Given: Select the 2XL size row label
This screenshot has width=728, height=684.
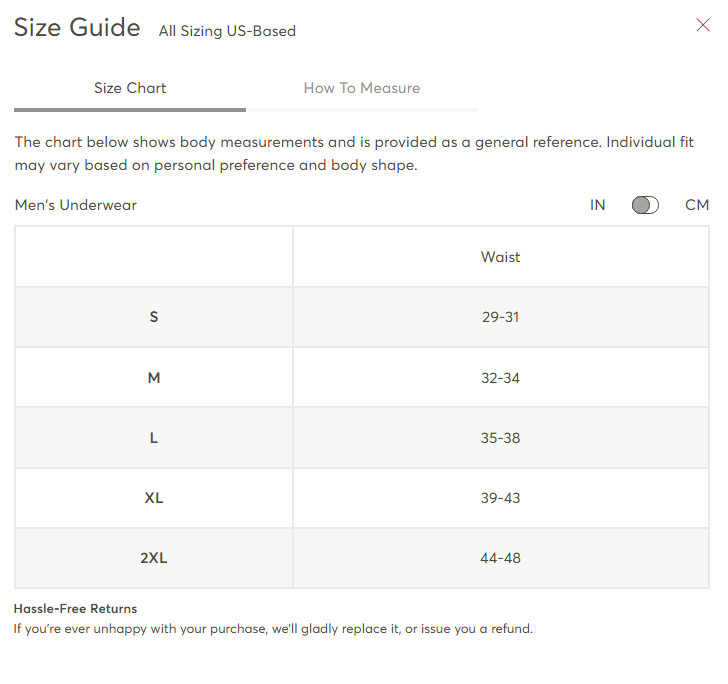Looking at the screenshot, I should 154,558.
